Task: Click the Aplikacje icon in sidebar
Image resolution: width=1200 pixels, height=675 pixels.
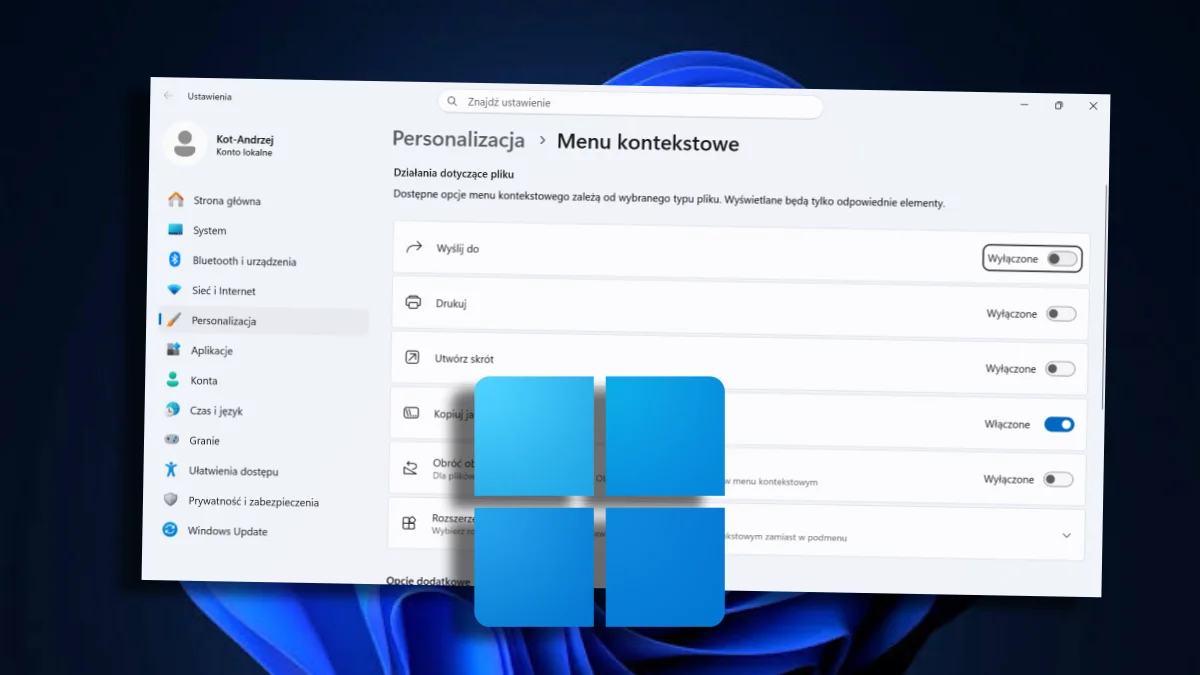Action: tap(173, 350)
